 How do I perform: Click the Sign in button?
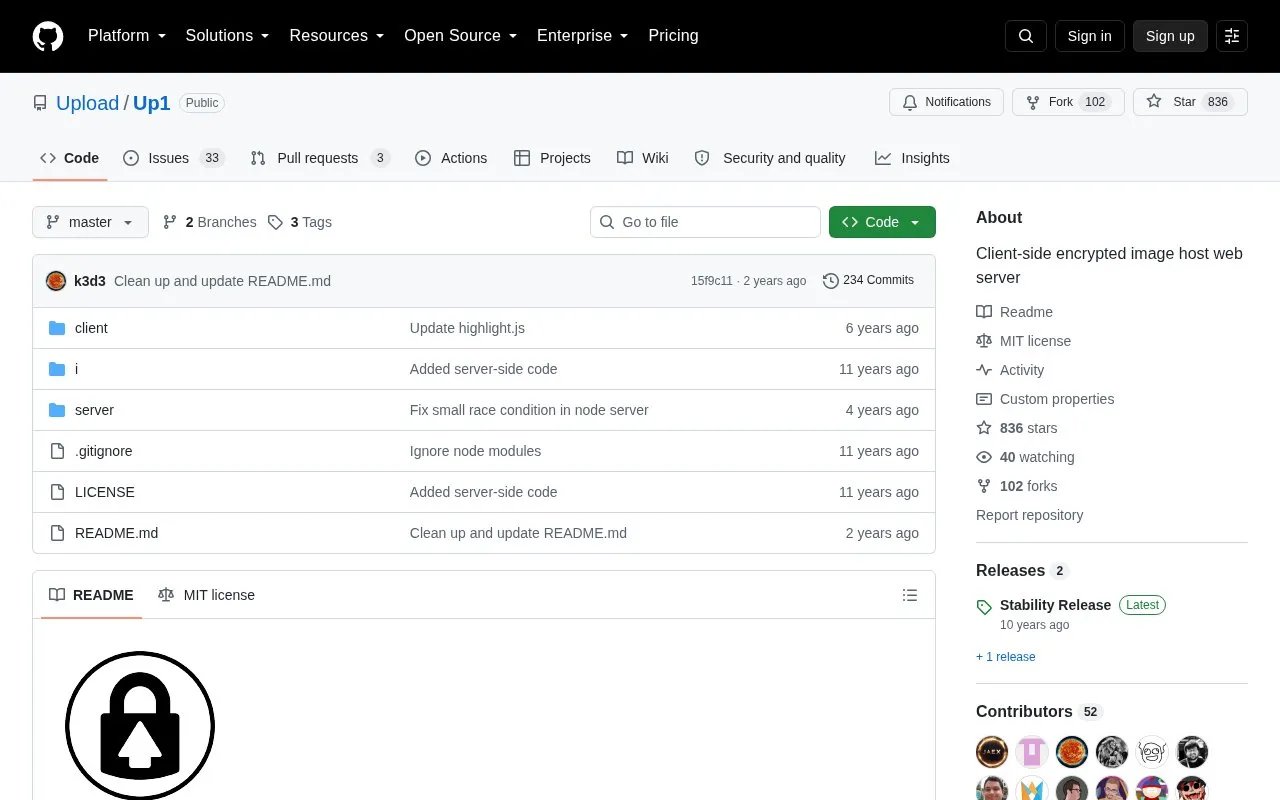pyautogui.click(x=1089, y=36)
